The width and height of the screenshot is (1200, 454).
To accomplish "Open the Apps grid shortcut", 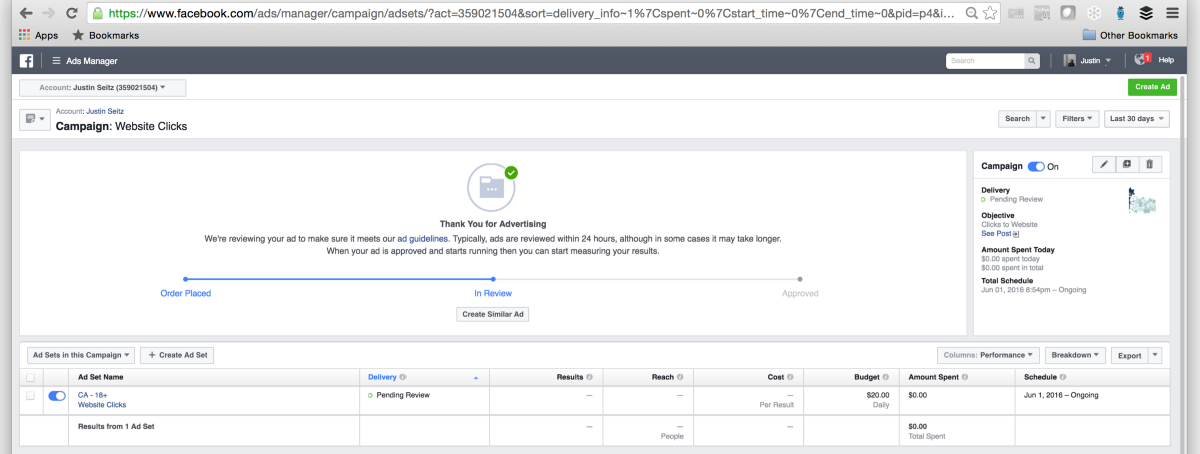I will (38, 35).
